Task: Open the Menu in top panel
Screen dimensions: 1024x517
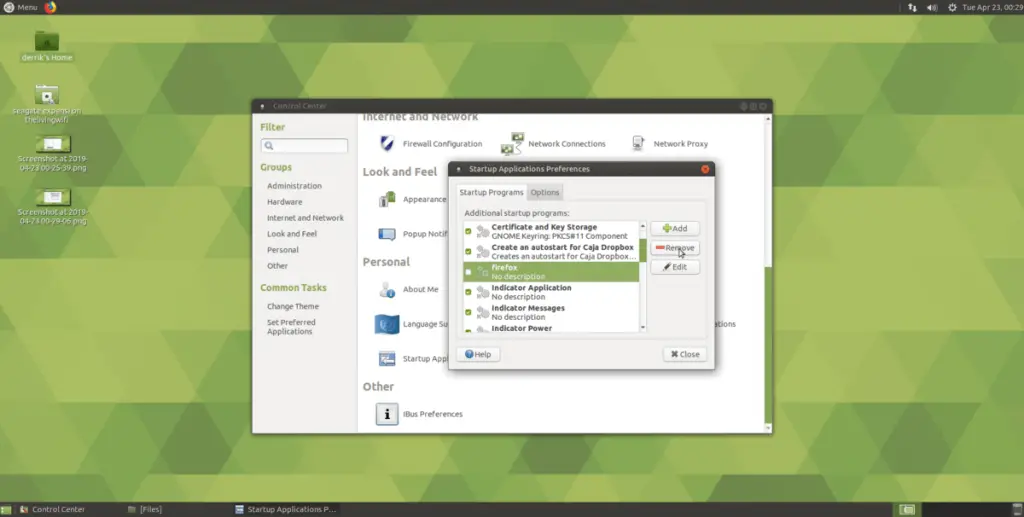Action: click(20, 7)
